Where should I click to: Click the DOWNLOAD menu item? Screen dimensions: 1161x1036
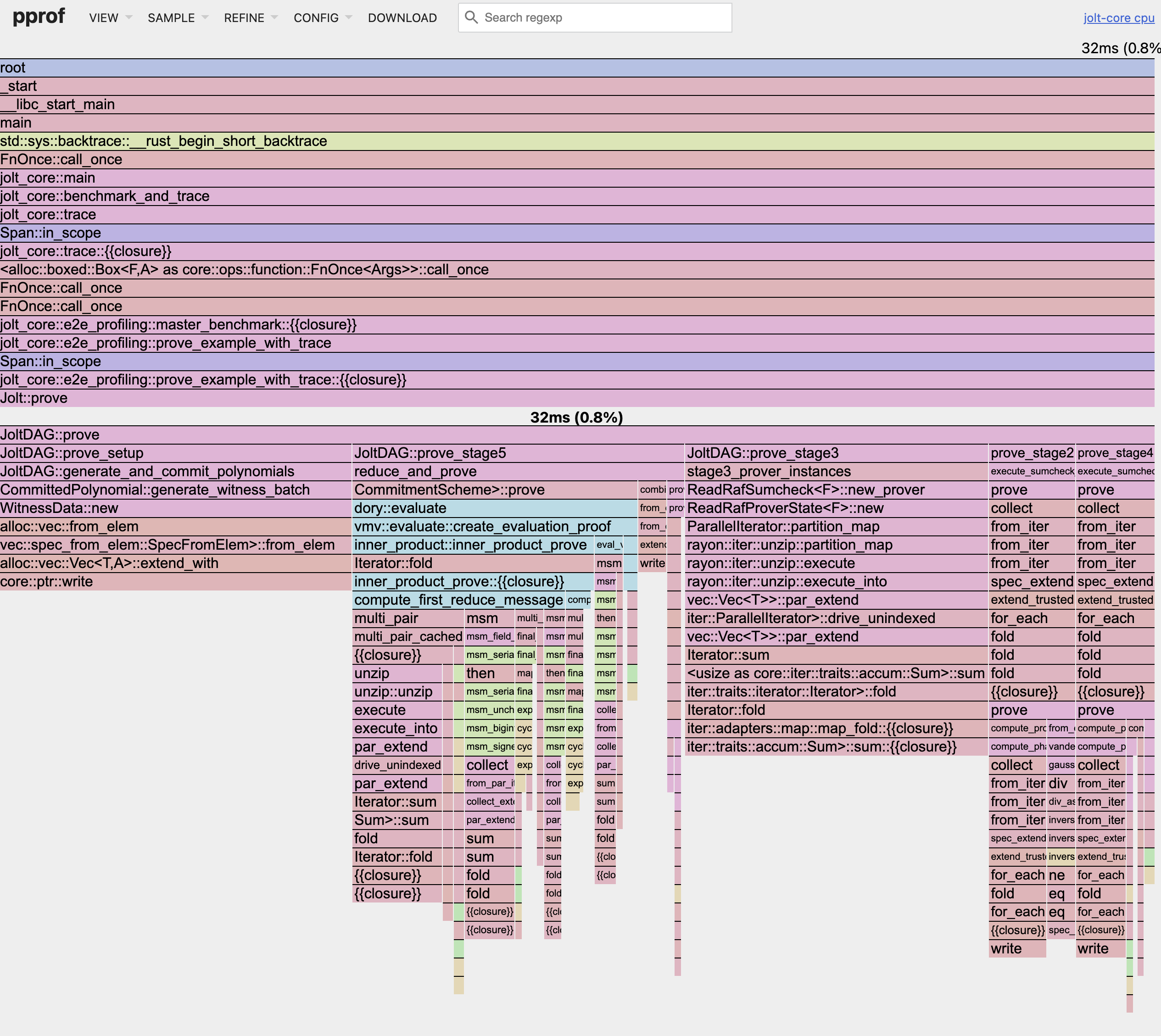(402, 17)
